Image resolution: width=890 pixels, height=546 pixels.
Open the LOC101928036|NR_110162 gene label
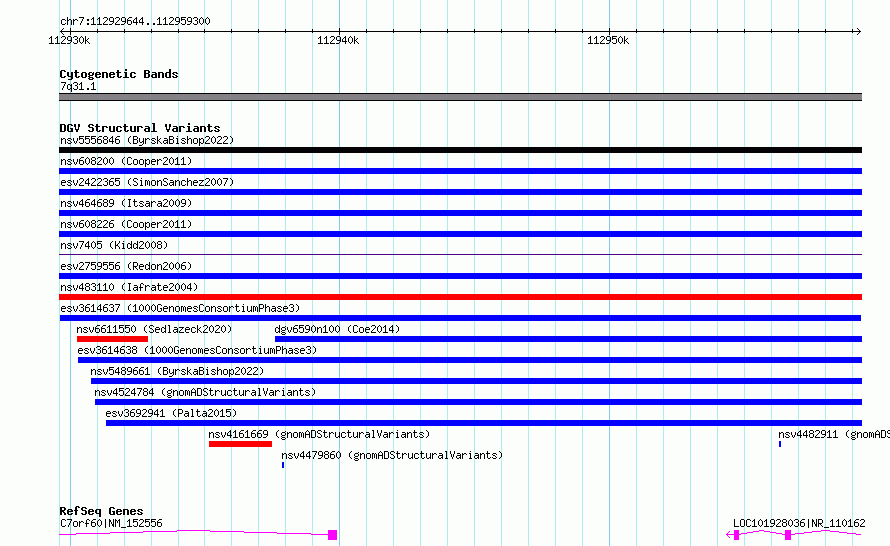tap(799, 523)
